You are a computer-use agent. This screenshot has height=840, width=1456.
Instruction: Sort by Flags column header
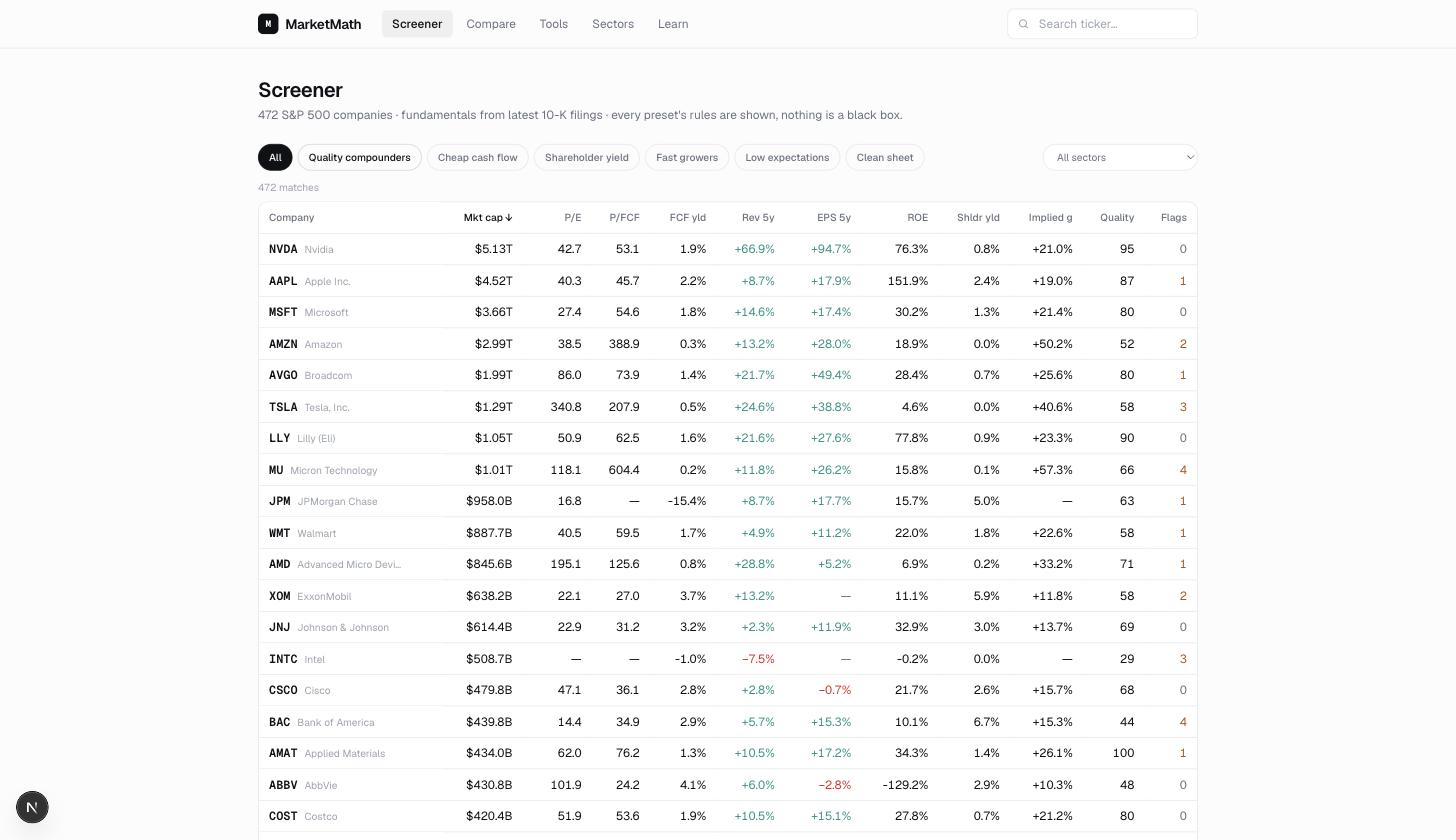click(1174, 218)
